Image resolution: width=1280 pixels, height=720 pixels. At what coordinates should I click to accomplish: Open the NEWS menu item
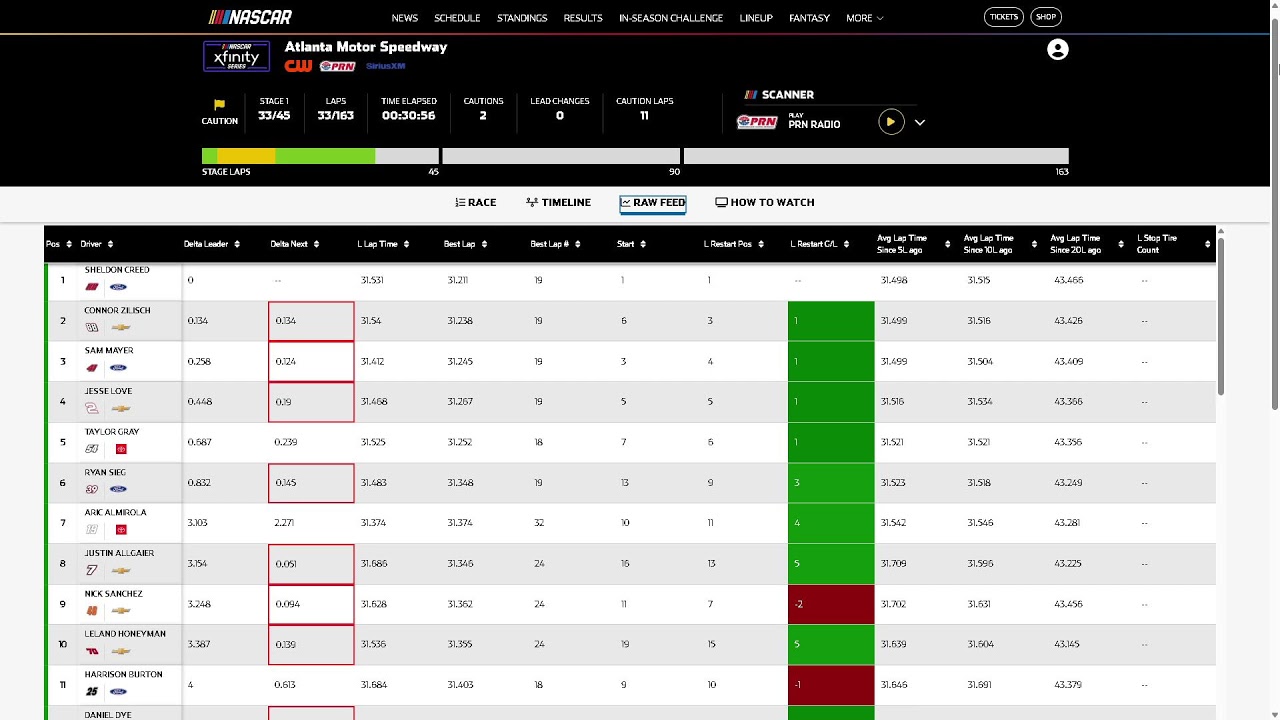tap(405, 18)
